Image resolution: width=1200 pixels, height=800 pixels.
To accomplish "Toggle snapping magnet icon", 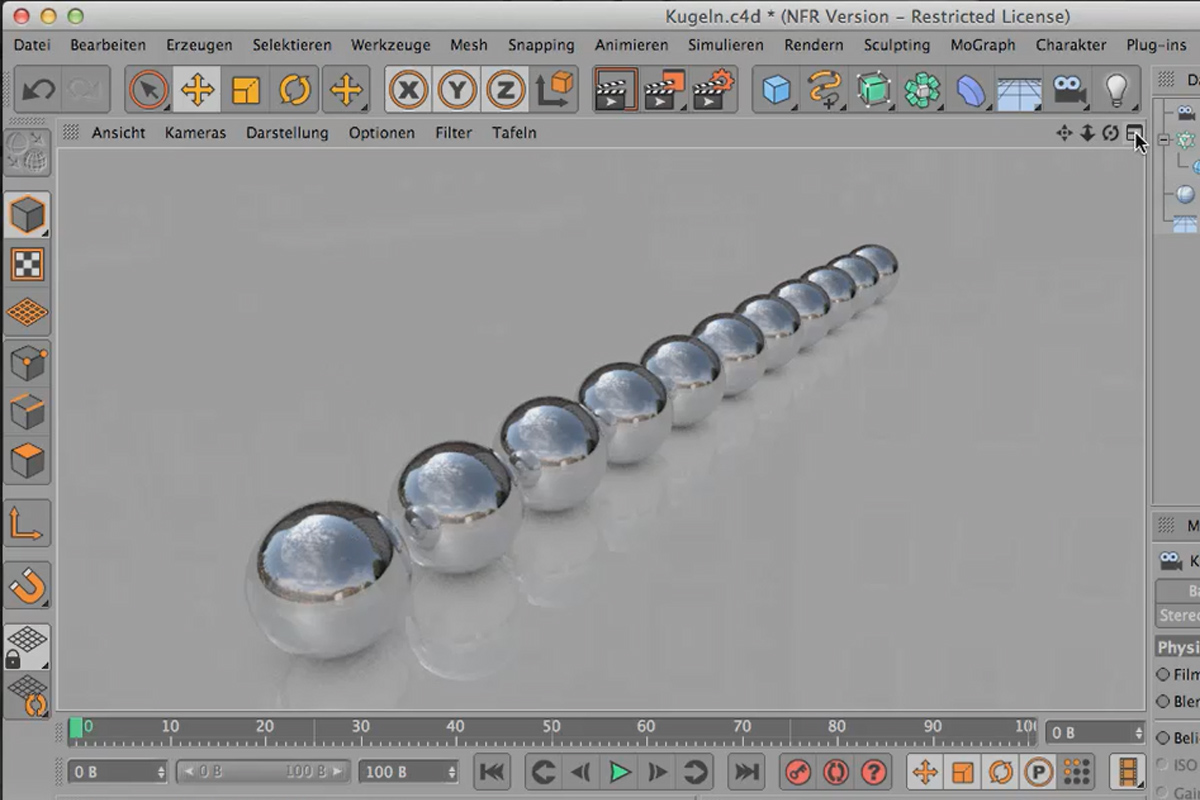I will tap(27, 586).
